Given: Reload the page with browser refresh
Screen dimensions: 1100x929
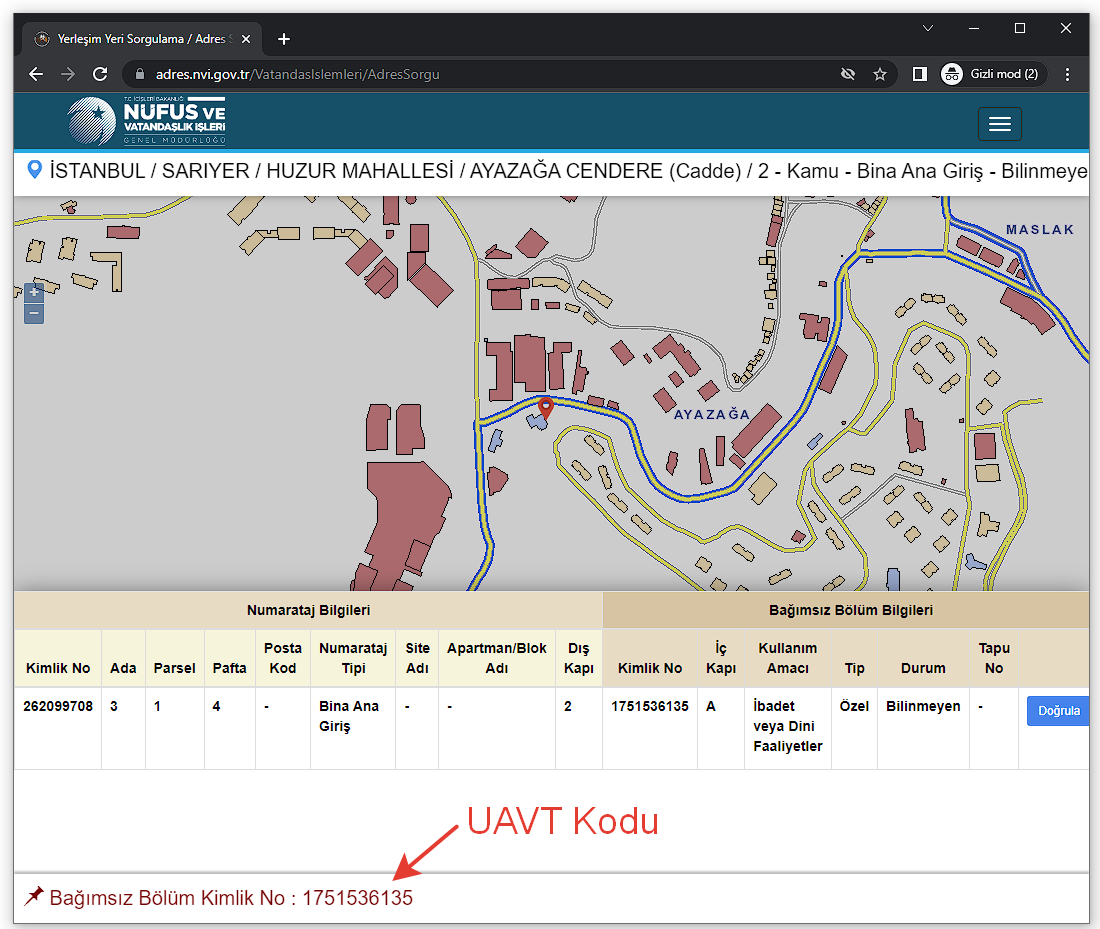Looking at the screenshot, I should tap(100, 74).
